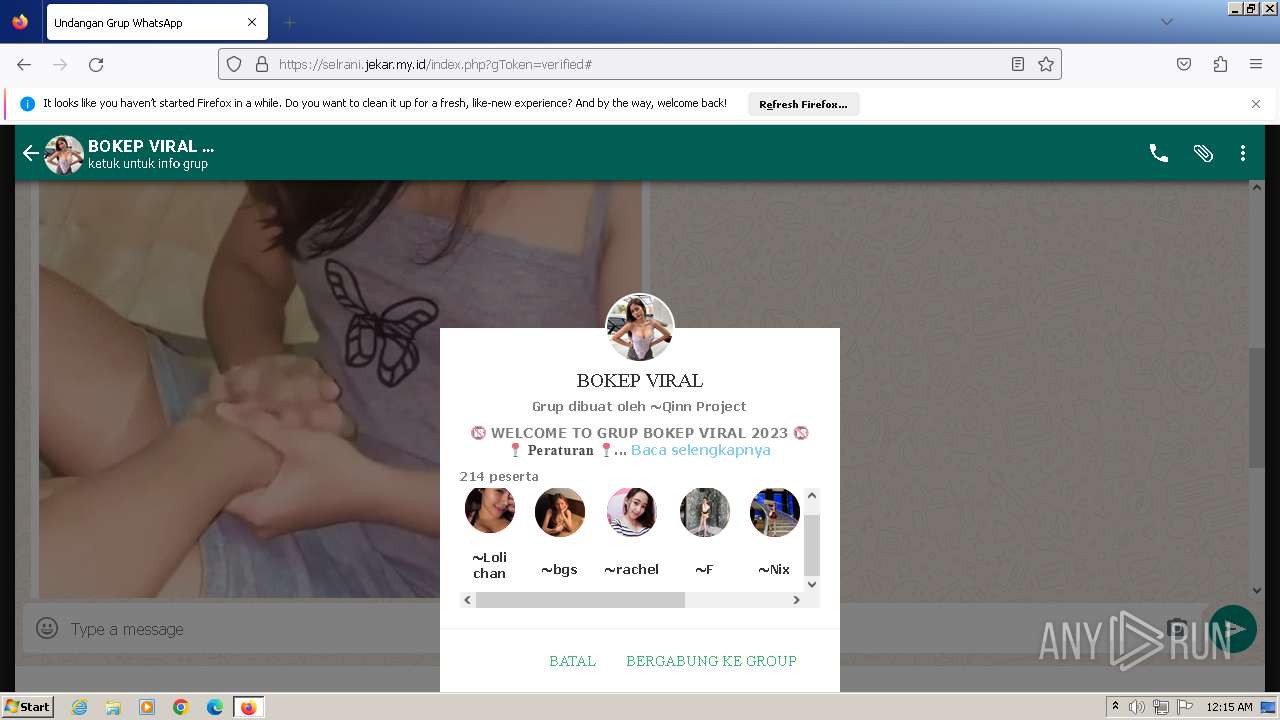
Task: Click the WhatsApp back arrow icon
Action: (x=30, y=153)
